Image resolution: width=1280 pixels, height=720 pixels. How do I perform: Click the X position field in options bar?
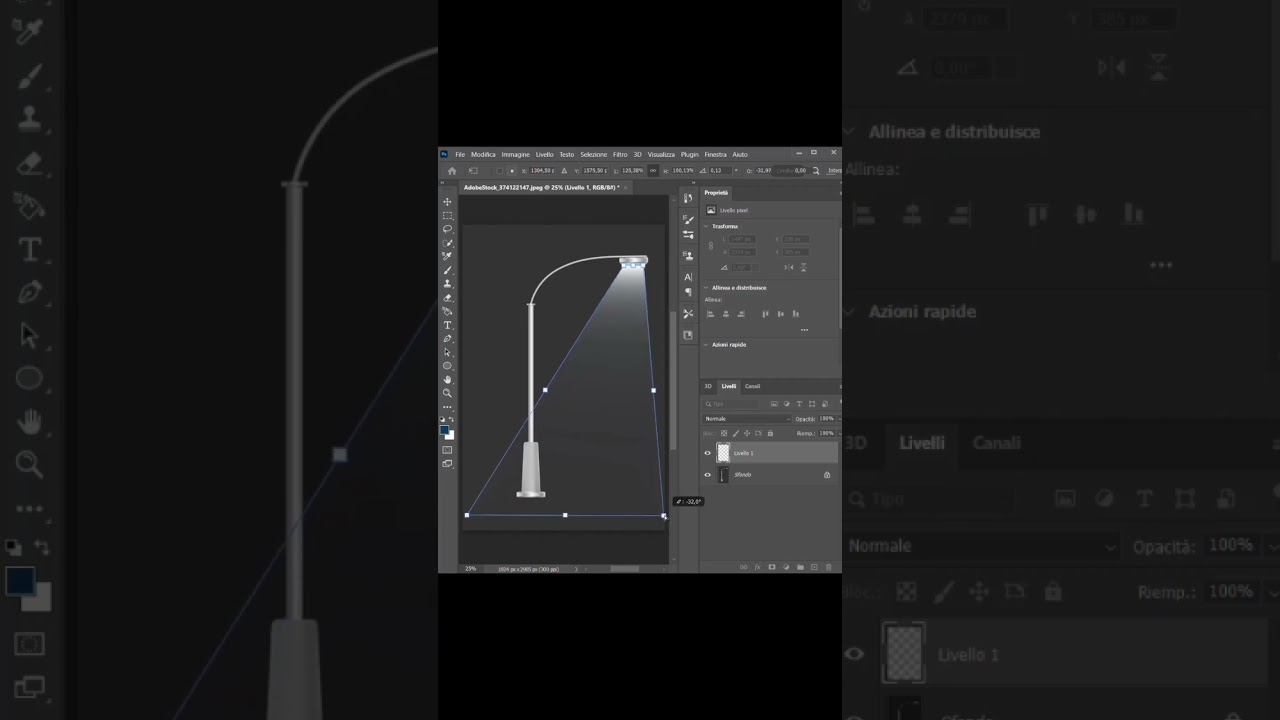coord(542,171)
